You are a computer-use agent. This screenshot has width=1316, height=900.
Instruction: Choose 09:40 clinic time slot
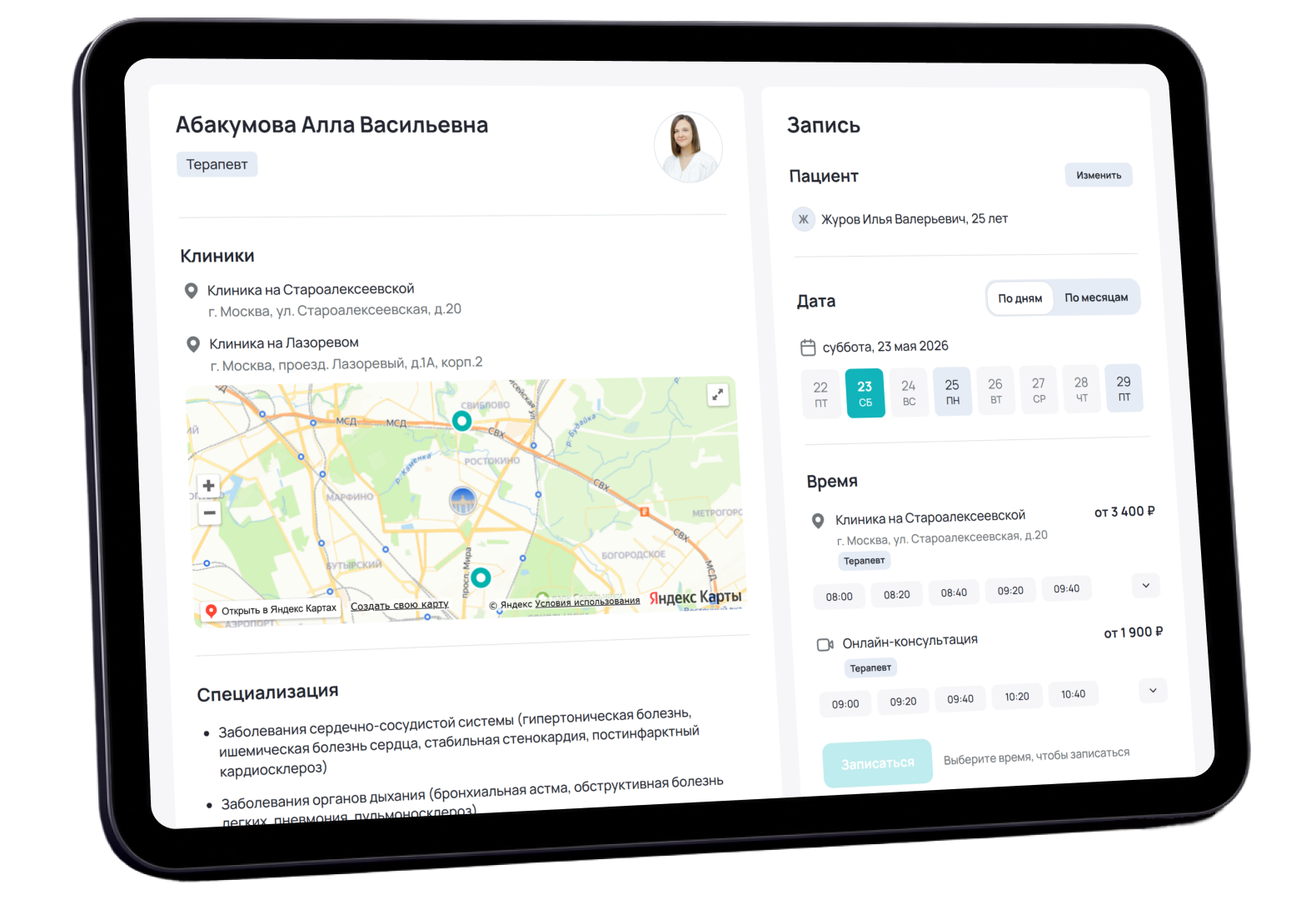tap(1066, 588)
